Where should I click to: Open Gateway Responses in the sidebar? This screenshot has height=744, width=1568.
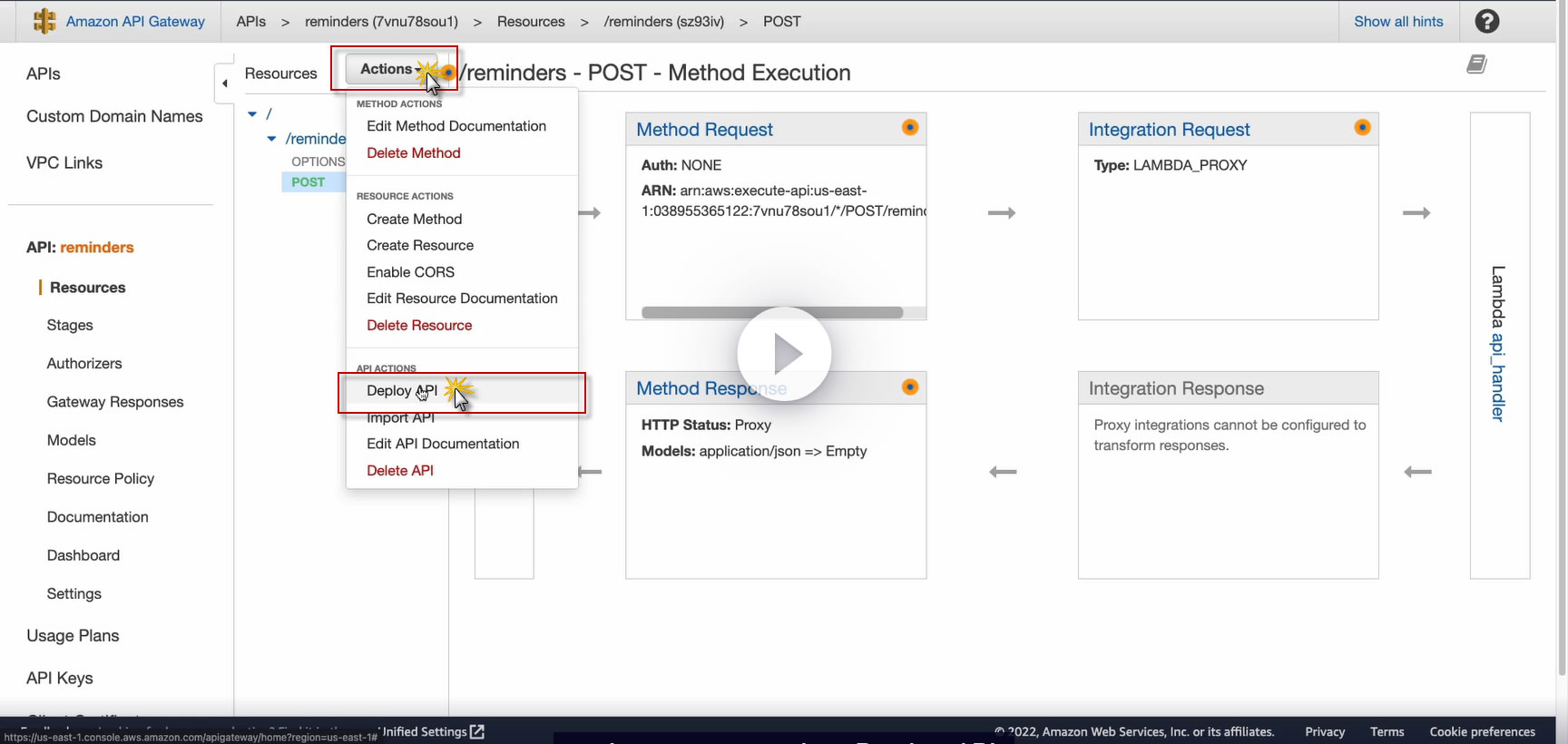point(115,402)
